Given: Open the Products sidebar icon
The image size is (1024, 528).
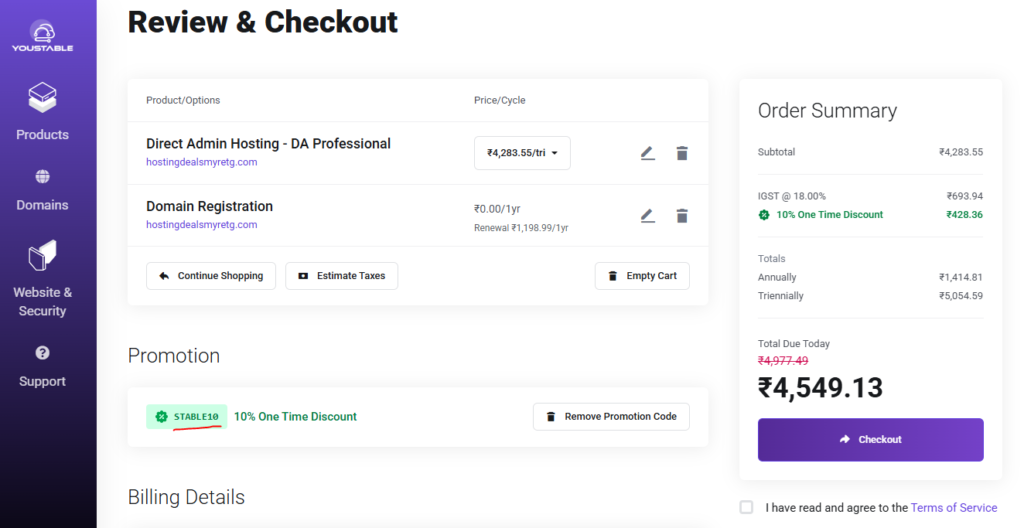Looking at the screenshot, I should coord(42,97).
